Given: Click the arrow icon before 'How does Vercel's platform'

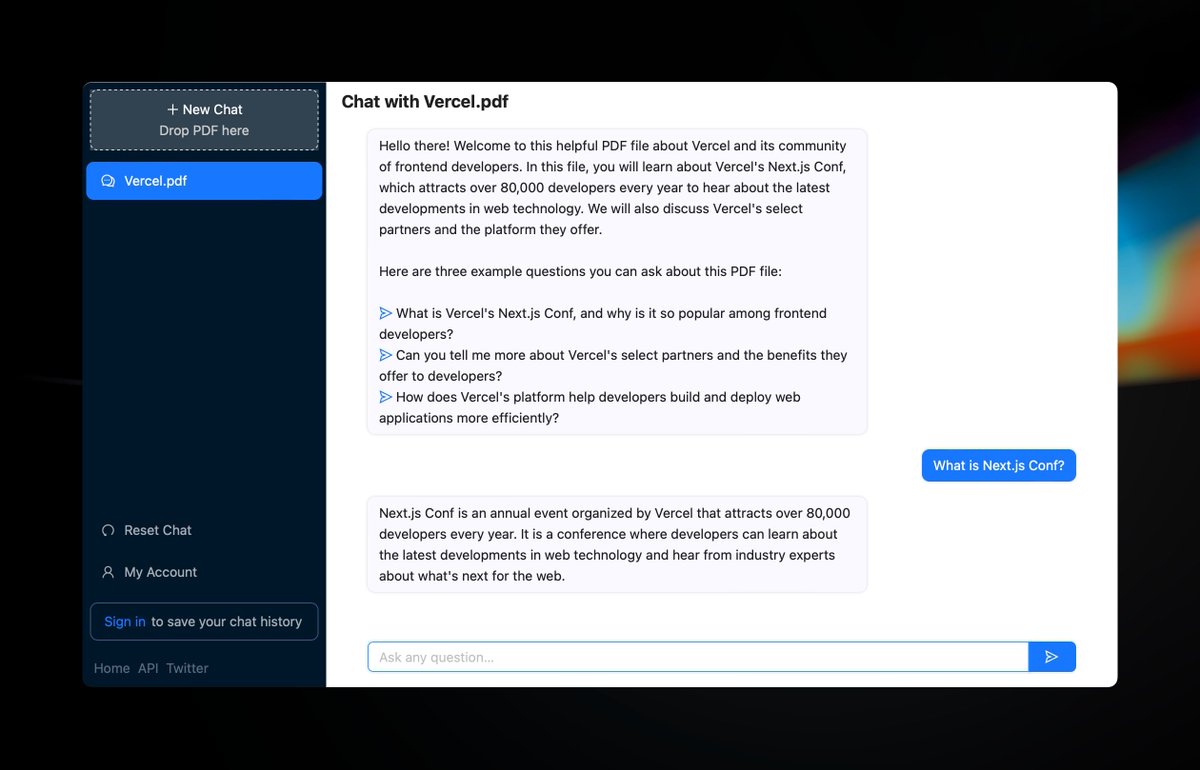Looking at the screenshot, I should point(386,397).
